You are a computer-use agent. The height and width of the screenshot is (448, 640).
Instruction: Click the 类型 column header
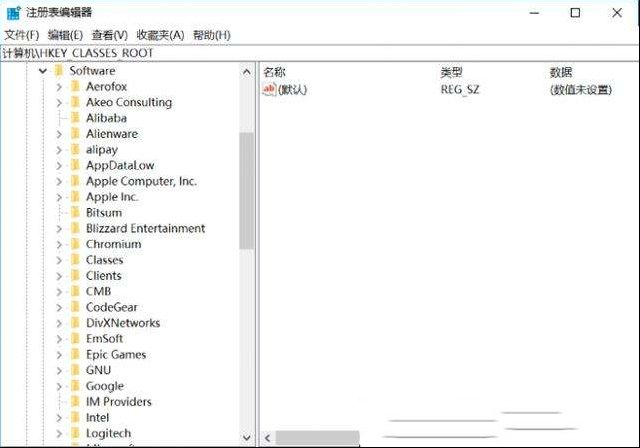pos(451,73)
